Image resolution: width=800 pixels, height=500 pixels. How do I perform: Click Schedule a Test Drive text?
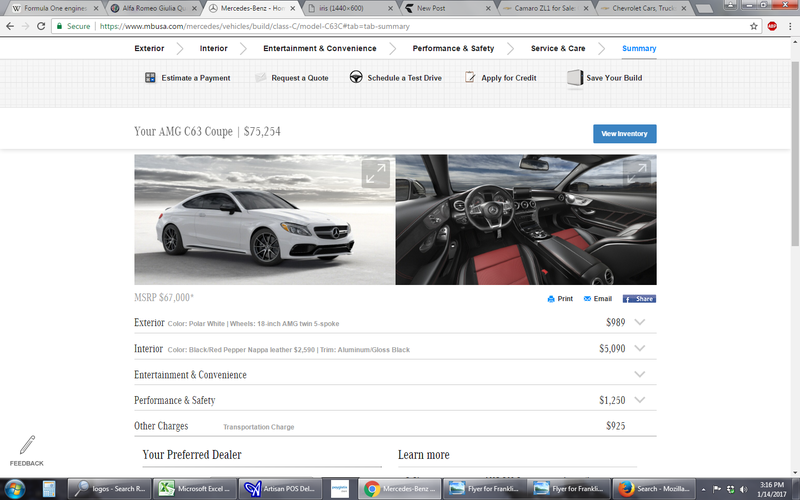click(x=405, y=78)
